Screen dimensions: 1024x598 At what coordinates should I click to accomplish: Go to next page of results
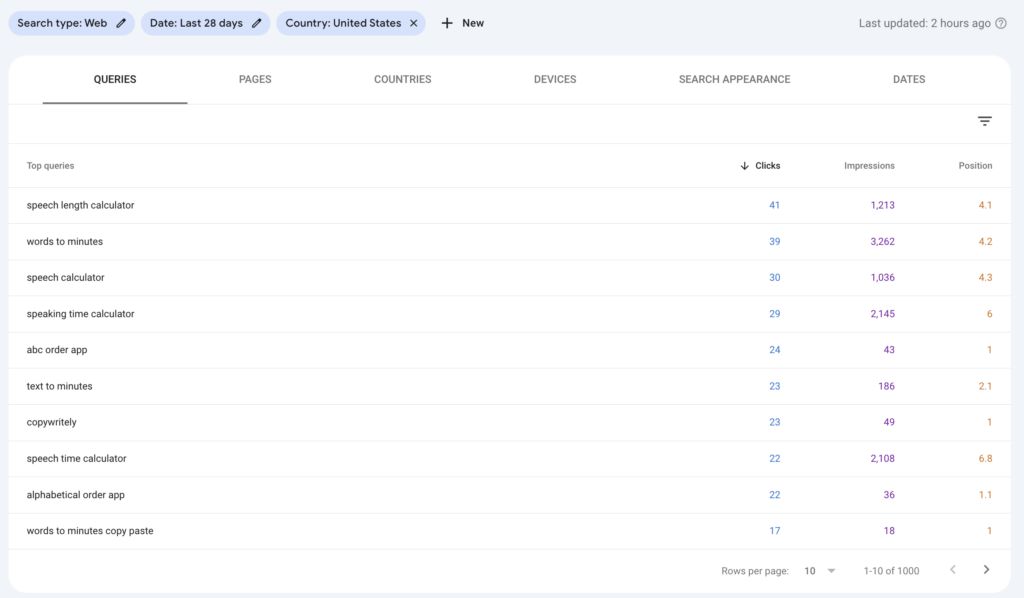pos(987,570)
